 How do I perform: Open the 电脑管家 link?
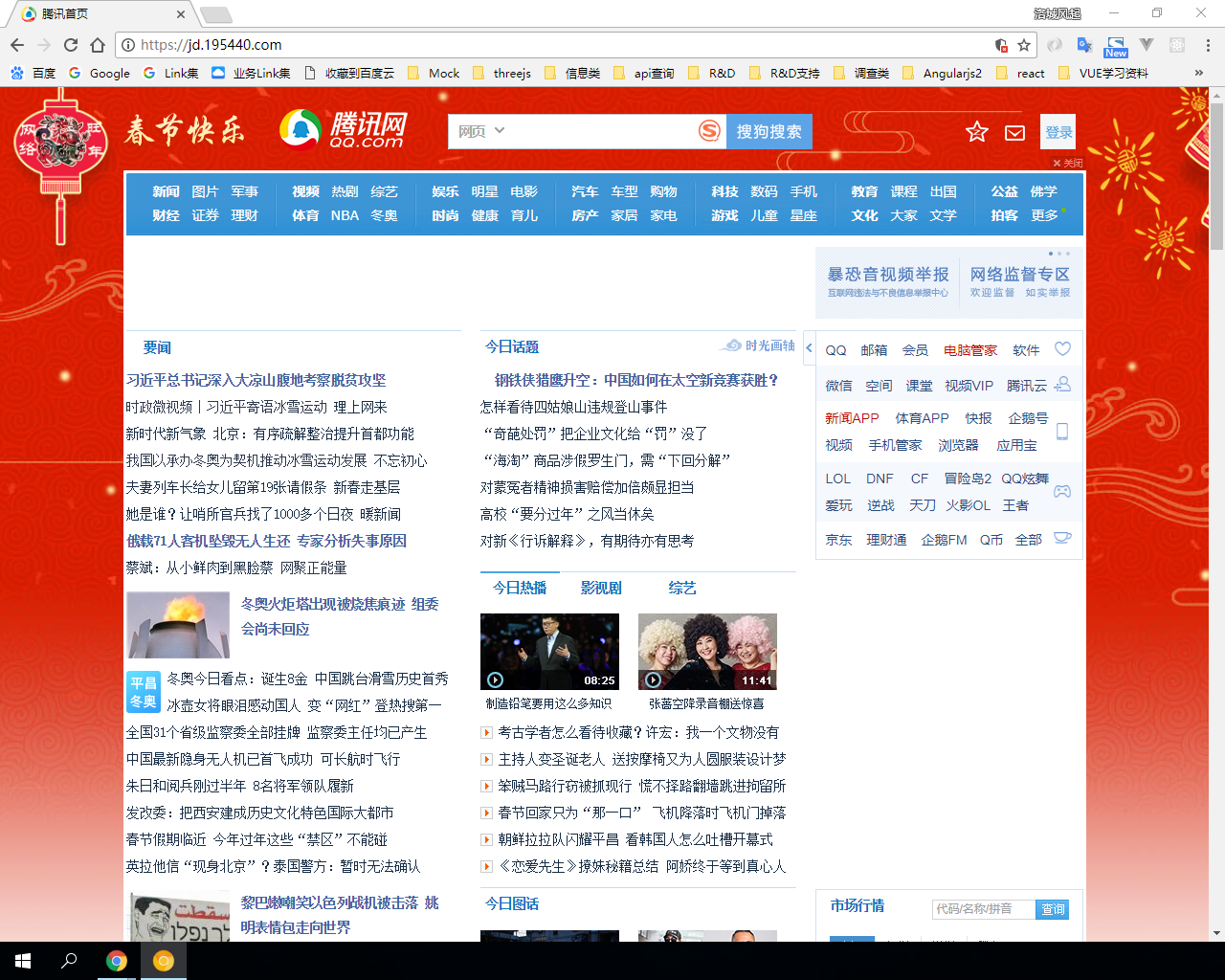970,350
